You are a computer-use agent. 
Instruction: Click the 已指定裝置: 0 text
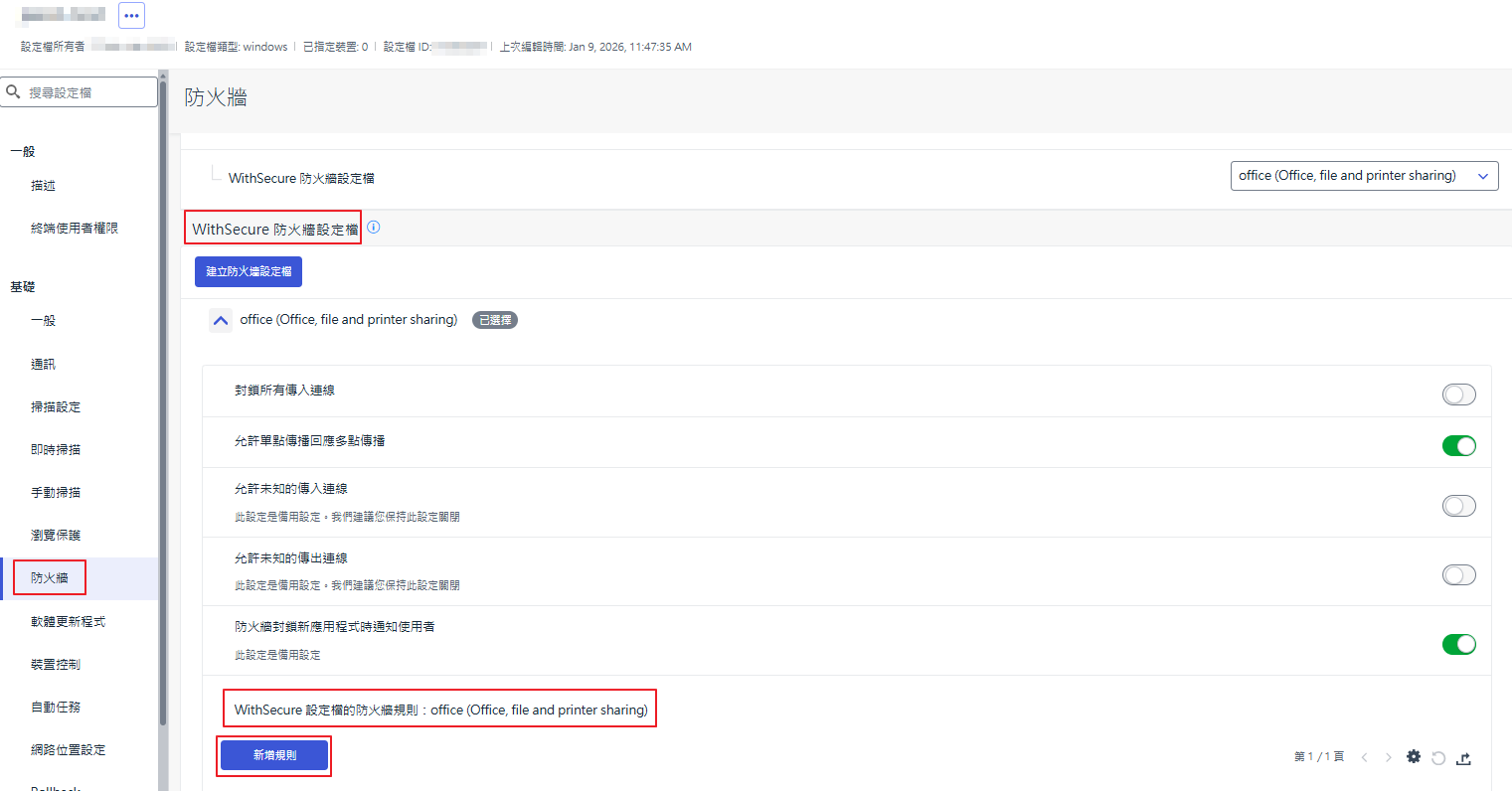[x=336, y=47]
